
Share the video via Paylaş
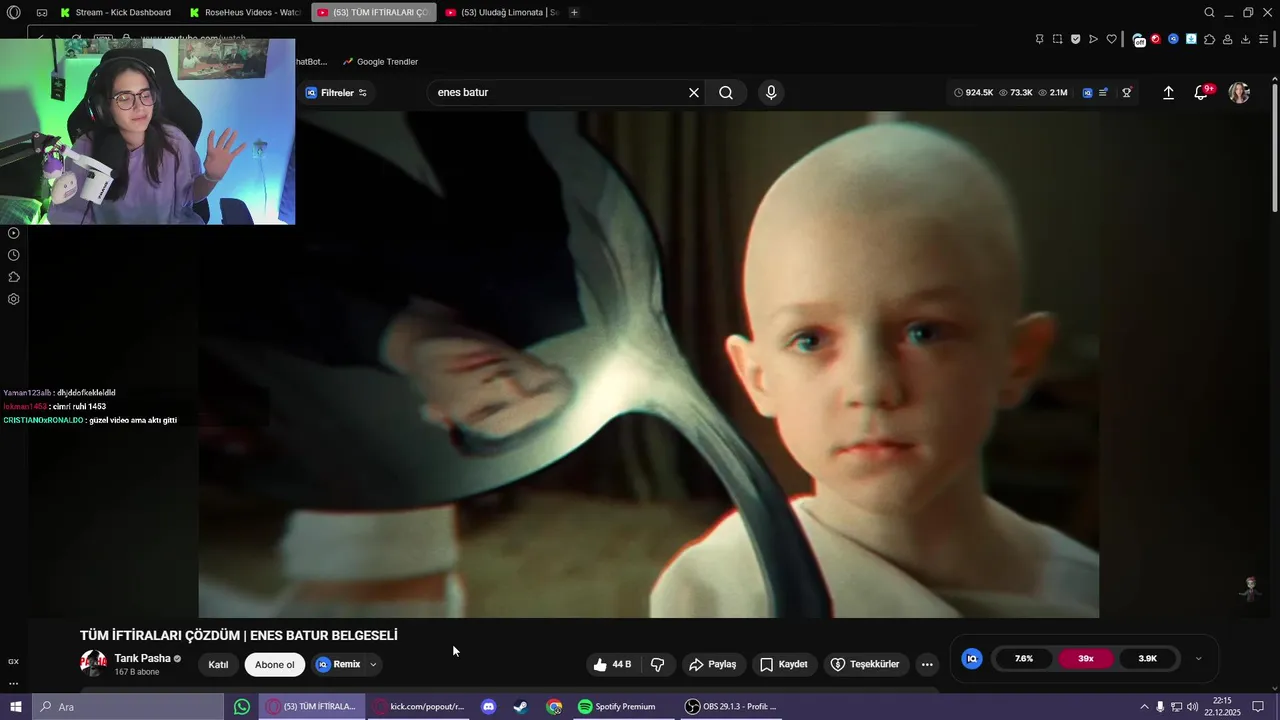[713, 664]
